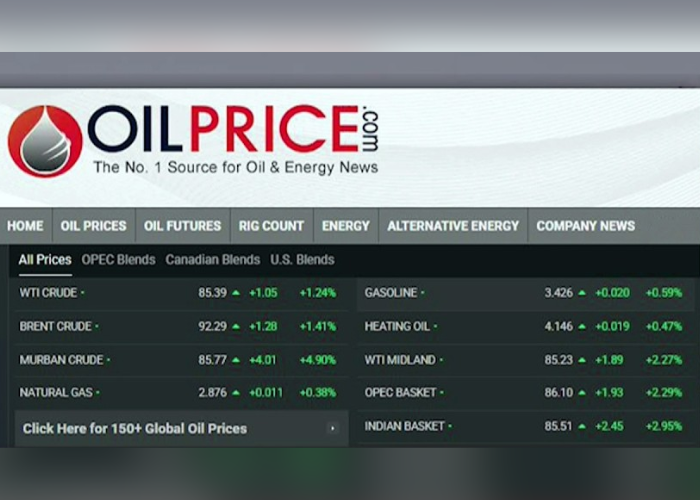Image resolution: width=700 pixels, height=500 pixels.
Task: Click the WTI CRUDE label
Action: pyautogui.click(x=48, y=293)
